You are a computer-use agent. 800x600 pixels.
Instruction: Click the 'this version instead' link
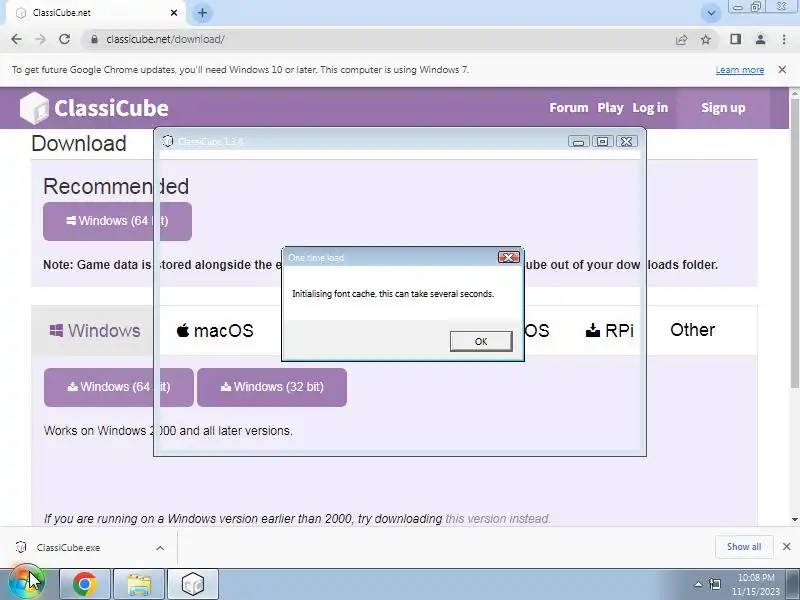[497, 519]
